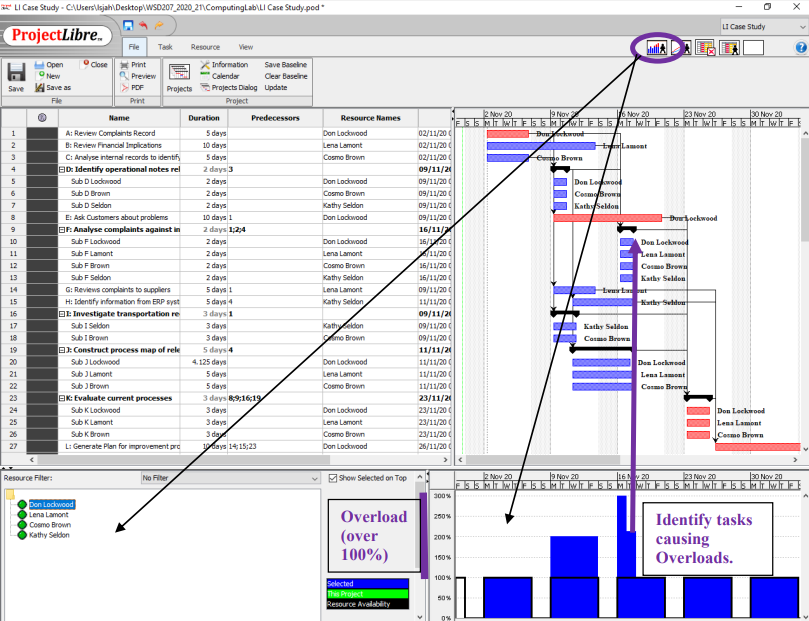
Task: Click the Predecessors column header
Action: tap(275, 118)
